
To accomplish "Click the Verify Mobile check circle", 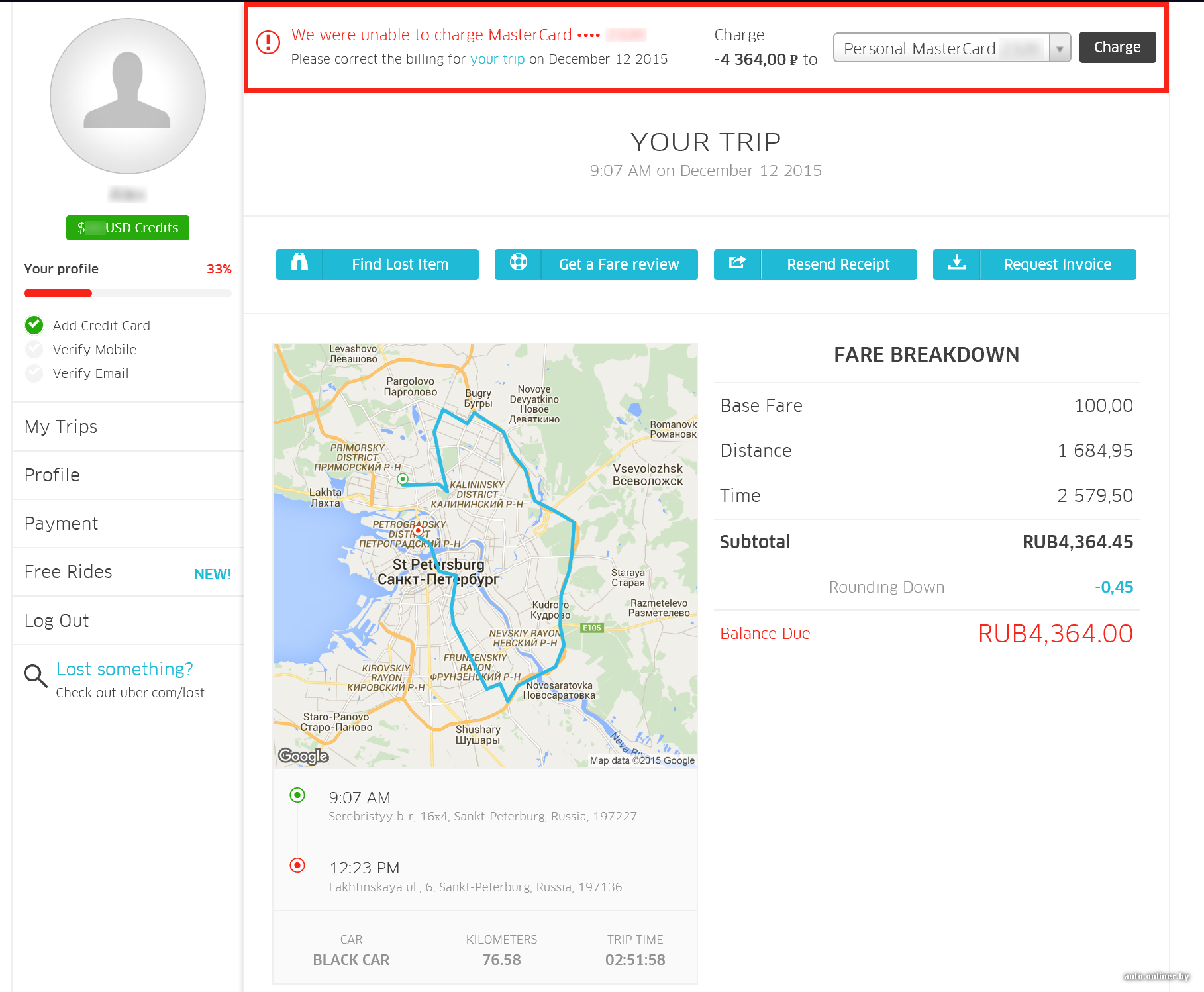I will [34, 349].
